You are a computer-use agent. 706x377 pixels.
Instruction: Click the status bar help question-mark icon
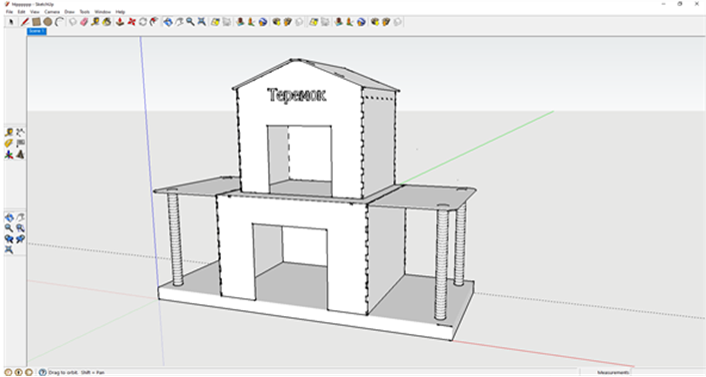[x=42, y=372]
